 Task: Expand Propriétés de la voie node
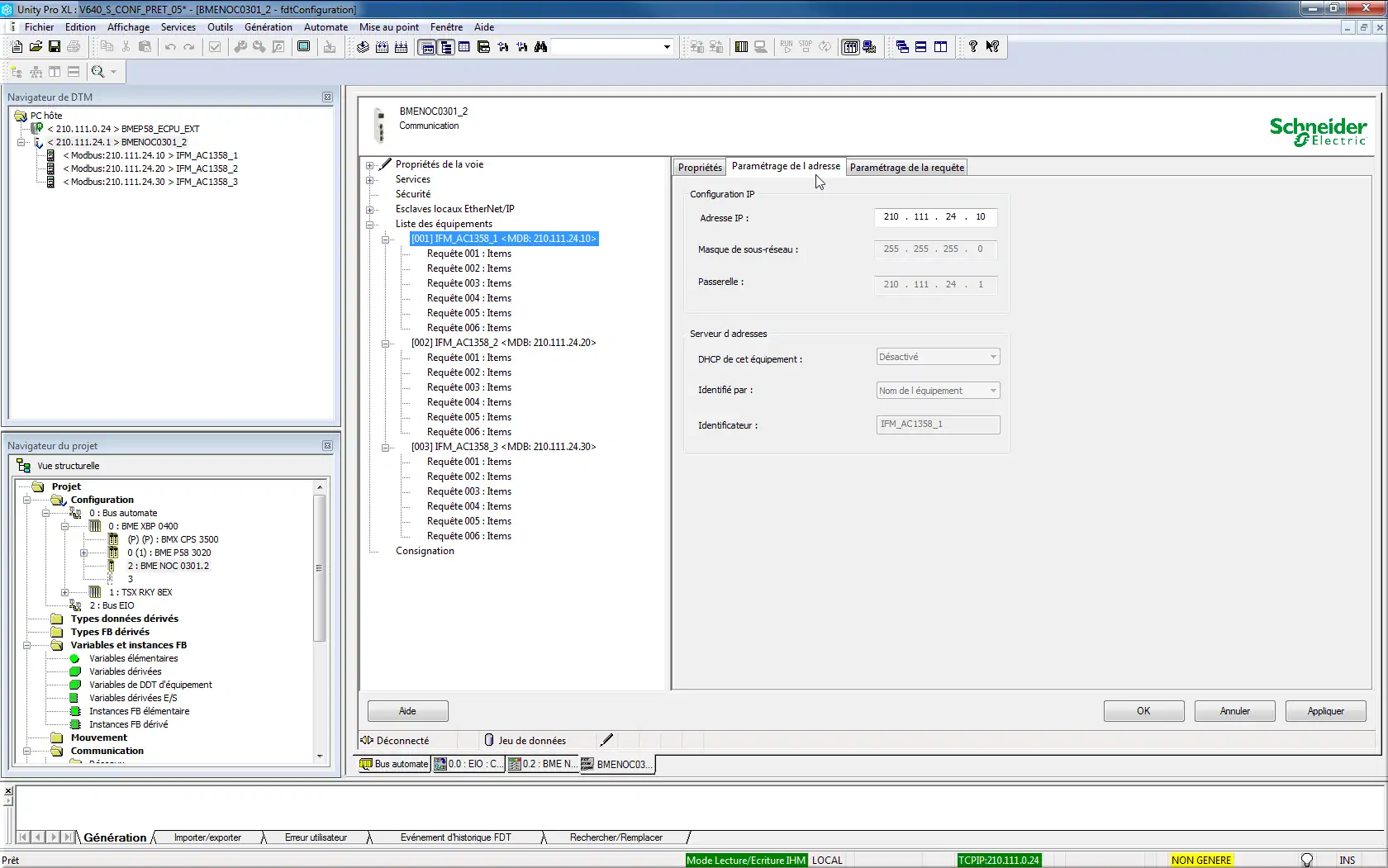(370, 164)
